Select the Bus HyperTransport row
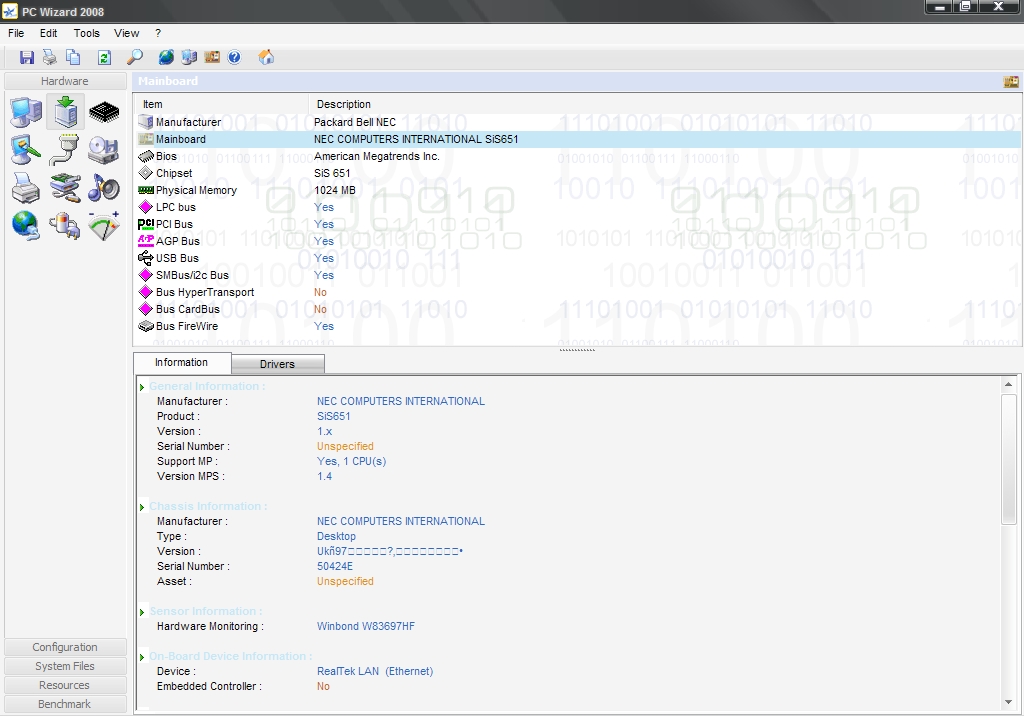 click(578, 292)
